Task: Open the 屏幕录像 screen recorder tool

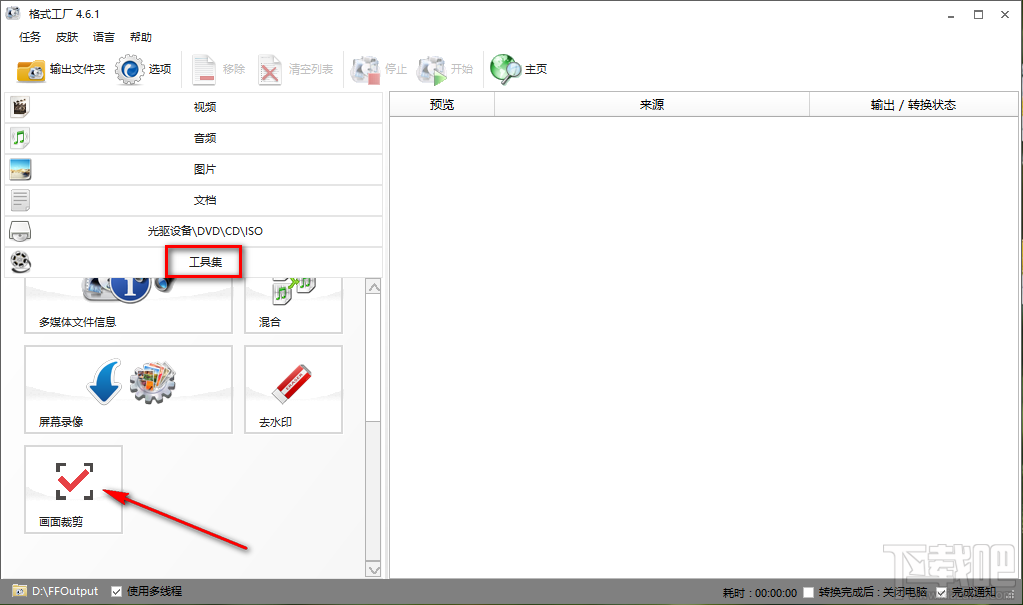Action: pyautogui.click(x=129, y=390)
